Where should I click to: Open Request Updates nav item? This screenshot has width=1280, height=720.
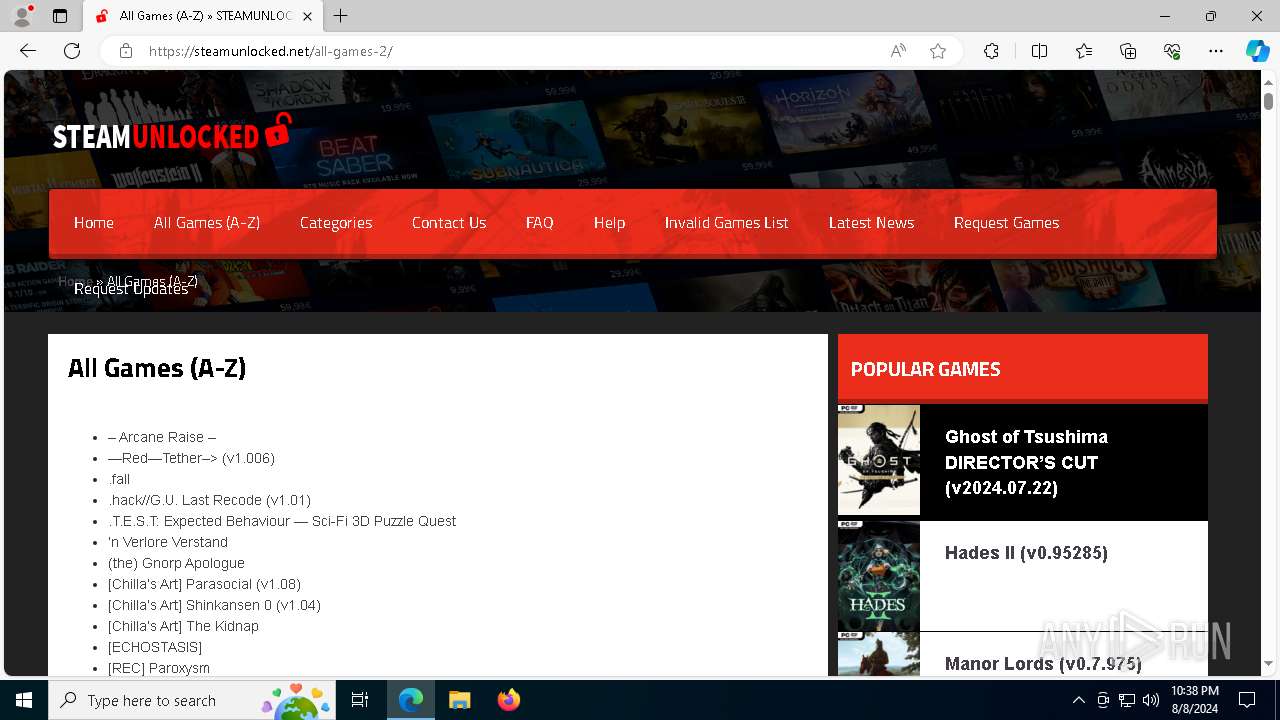tap(131, 289)
